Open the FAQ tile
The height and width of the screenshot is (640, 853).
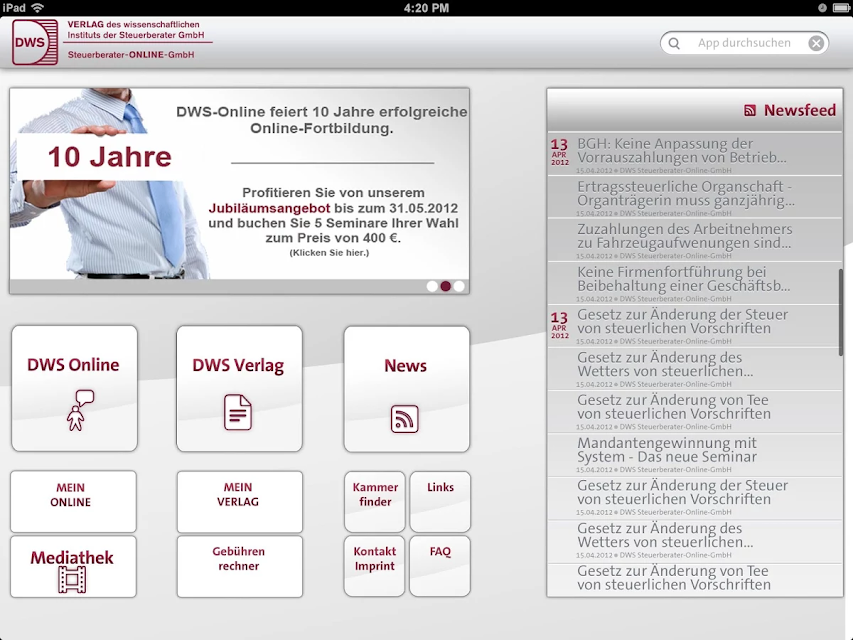(440, 566)
